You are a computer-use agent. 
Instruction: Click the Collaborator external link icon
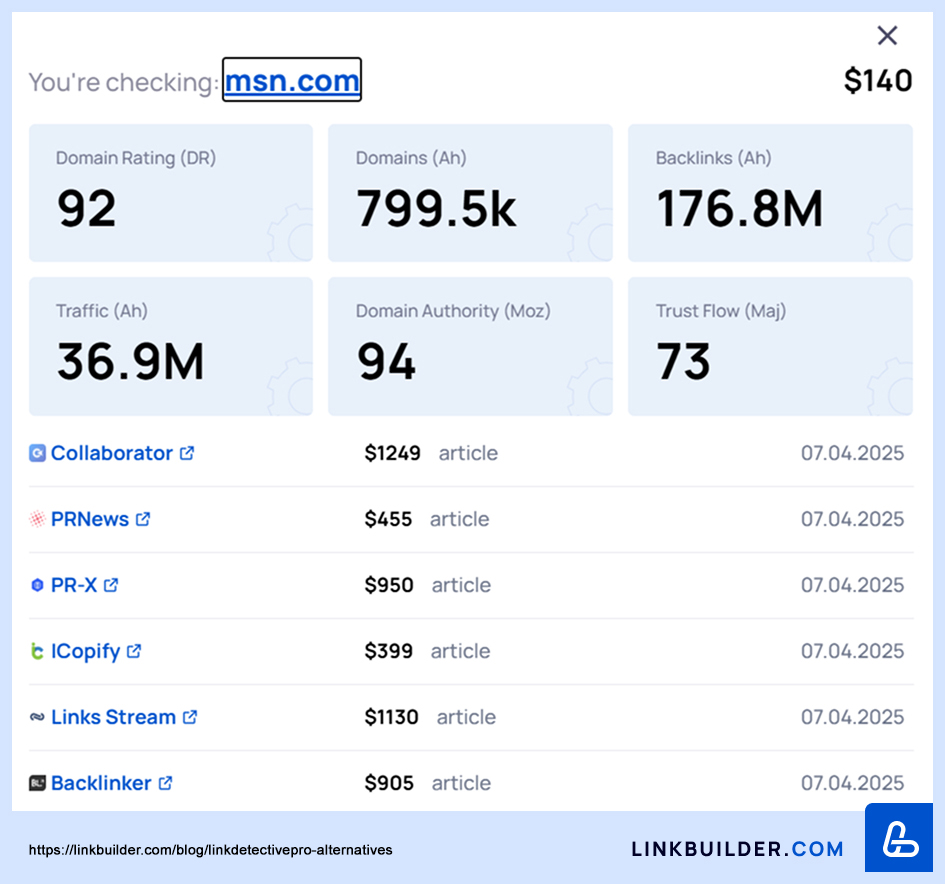[x=187, y=453]
